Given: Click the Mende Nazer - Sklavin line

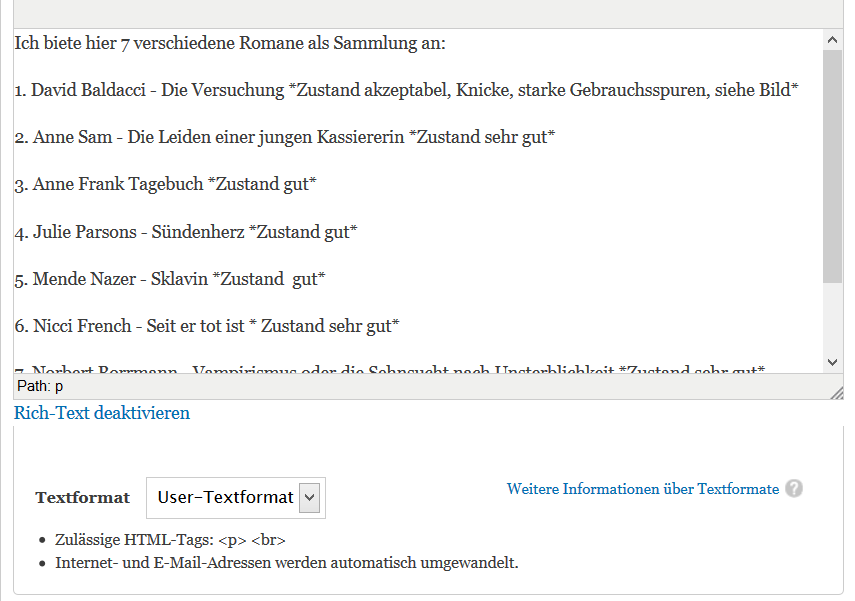Looking at the screenshot, I should coord(170,279).
